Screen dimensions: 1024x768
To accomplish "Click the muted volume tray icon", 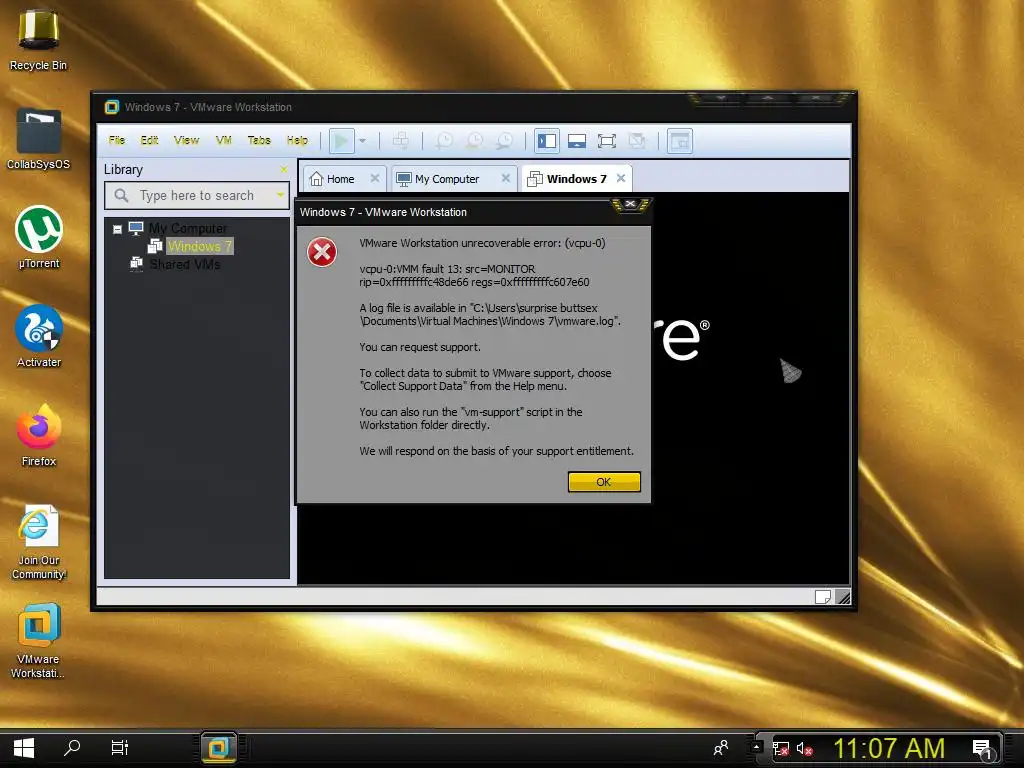I will (x=804, y=748).
